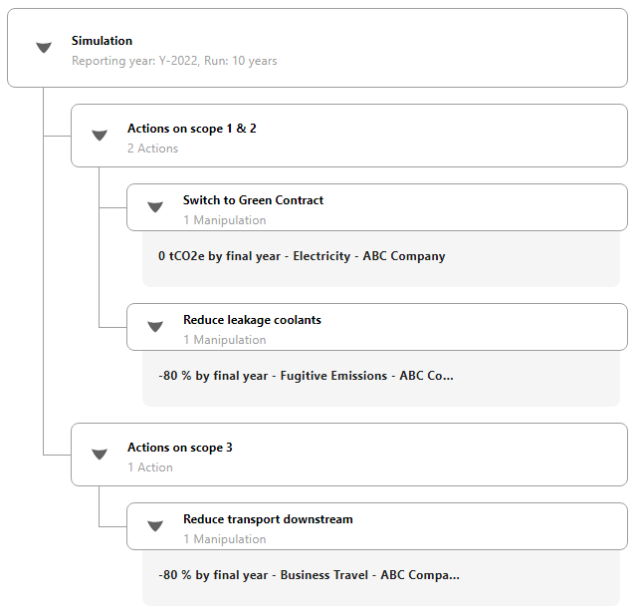Viewport: 633px width, 615px height.
Task: Click Reporting year Y-2022 subtitle
Action: pyautogui.click(x=174, y=61)
